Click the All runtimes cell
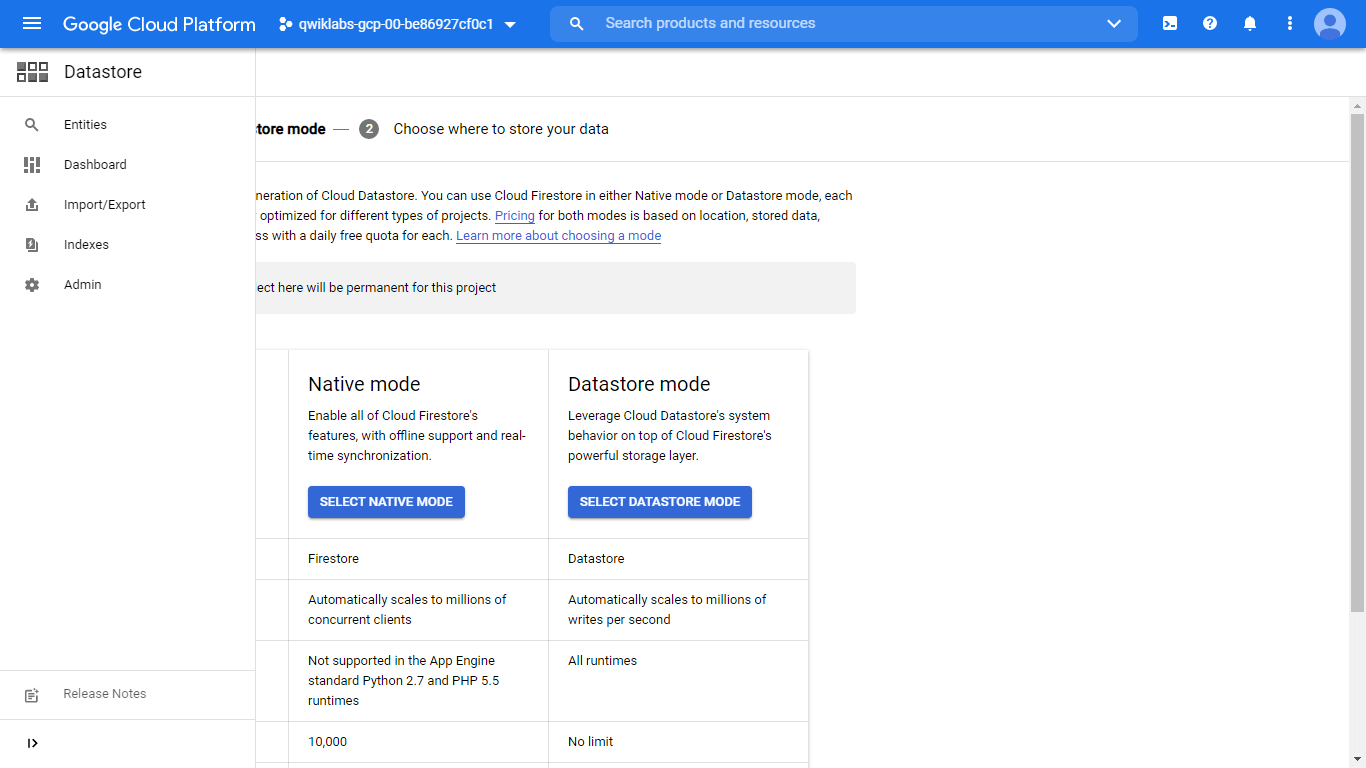The height and width of the screenshot is (768, 1366). pyautogui.click(x=678, y=681)
